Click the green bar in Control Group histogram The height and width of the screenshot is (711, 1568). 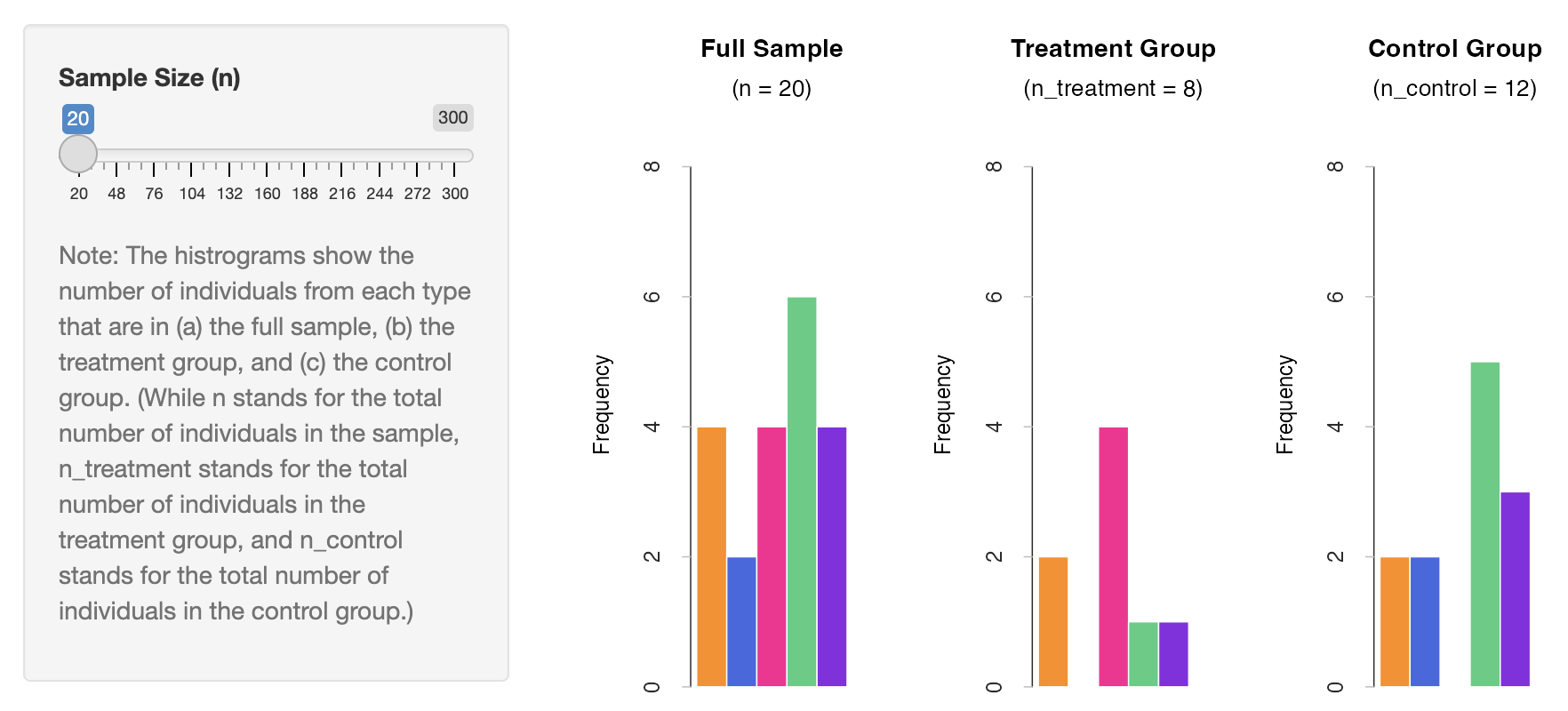[1485, 524]
